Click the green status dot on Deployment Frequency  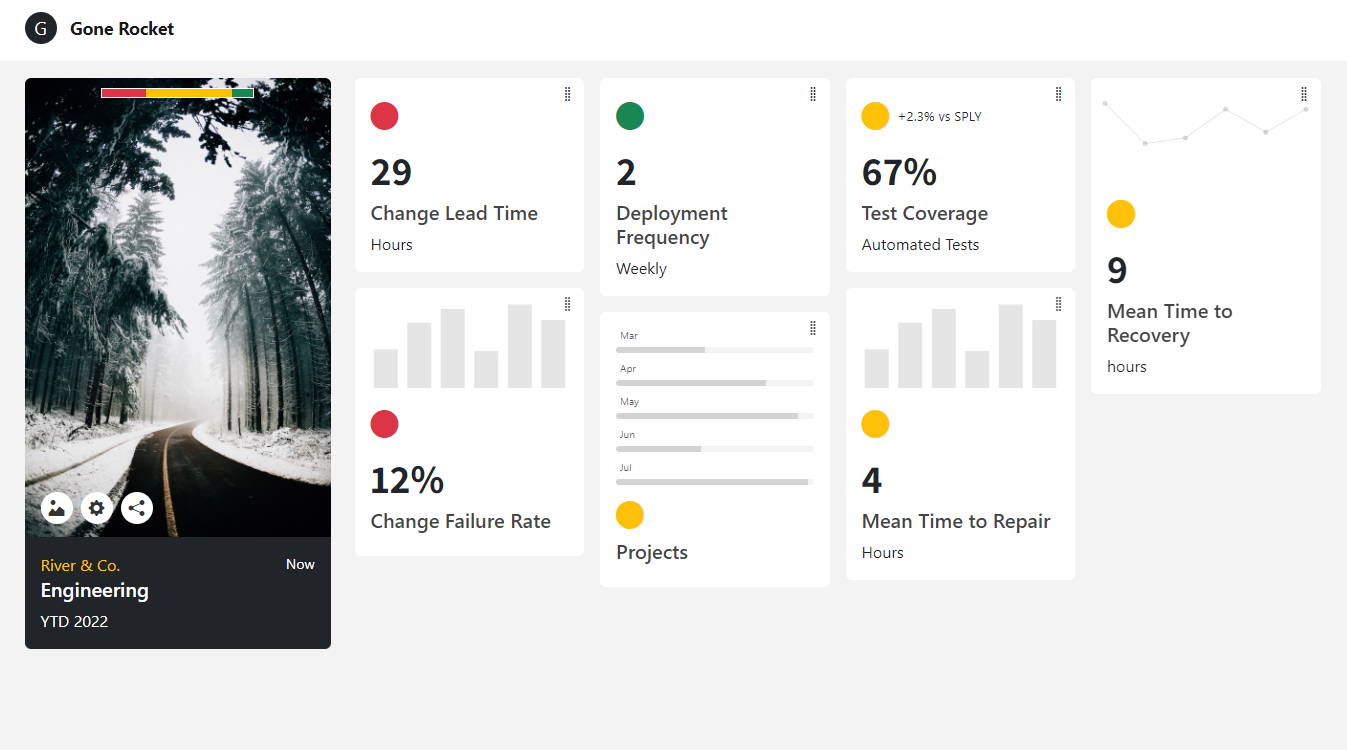(630, 116)
